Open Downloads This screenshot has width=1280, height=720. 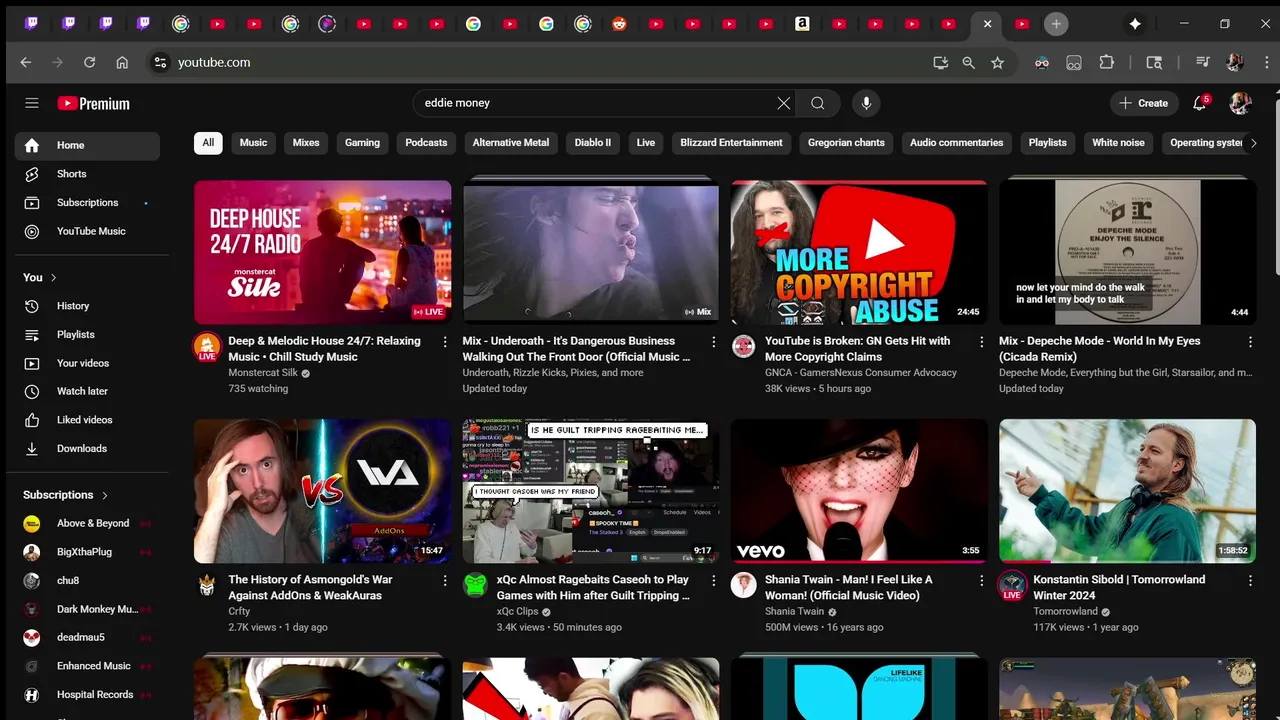pos(87,448)
